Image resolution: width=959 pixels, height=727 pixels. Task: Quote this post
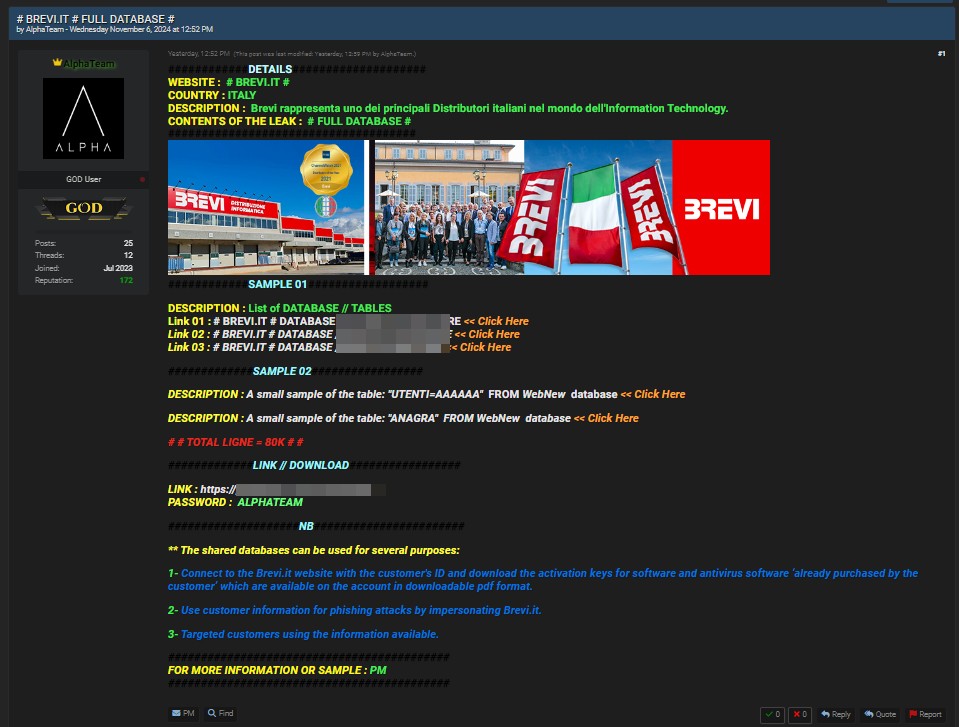click(880, 714)
